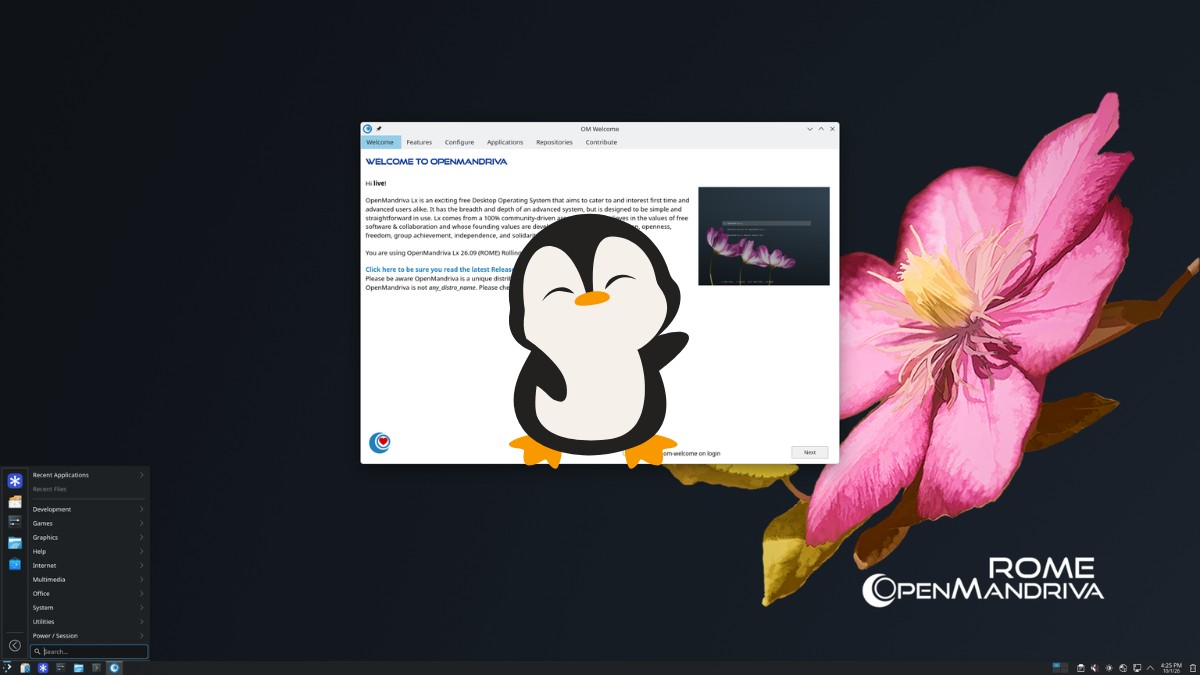Image resolution: width=1200 pixels, height=675 pixels.
Task: Open the System Settings favorite with slider icon in the launcher
Action: [x=15, y=522]
